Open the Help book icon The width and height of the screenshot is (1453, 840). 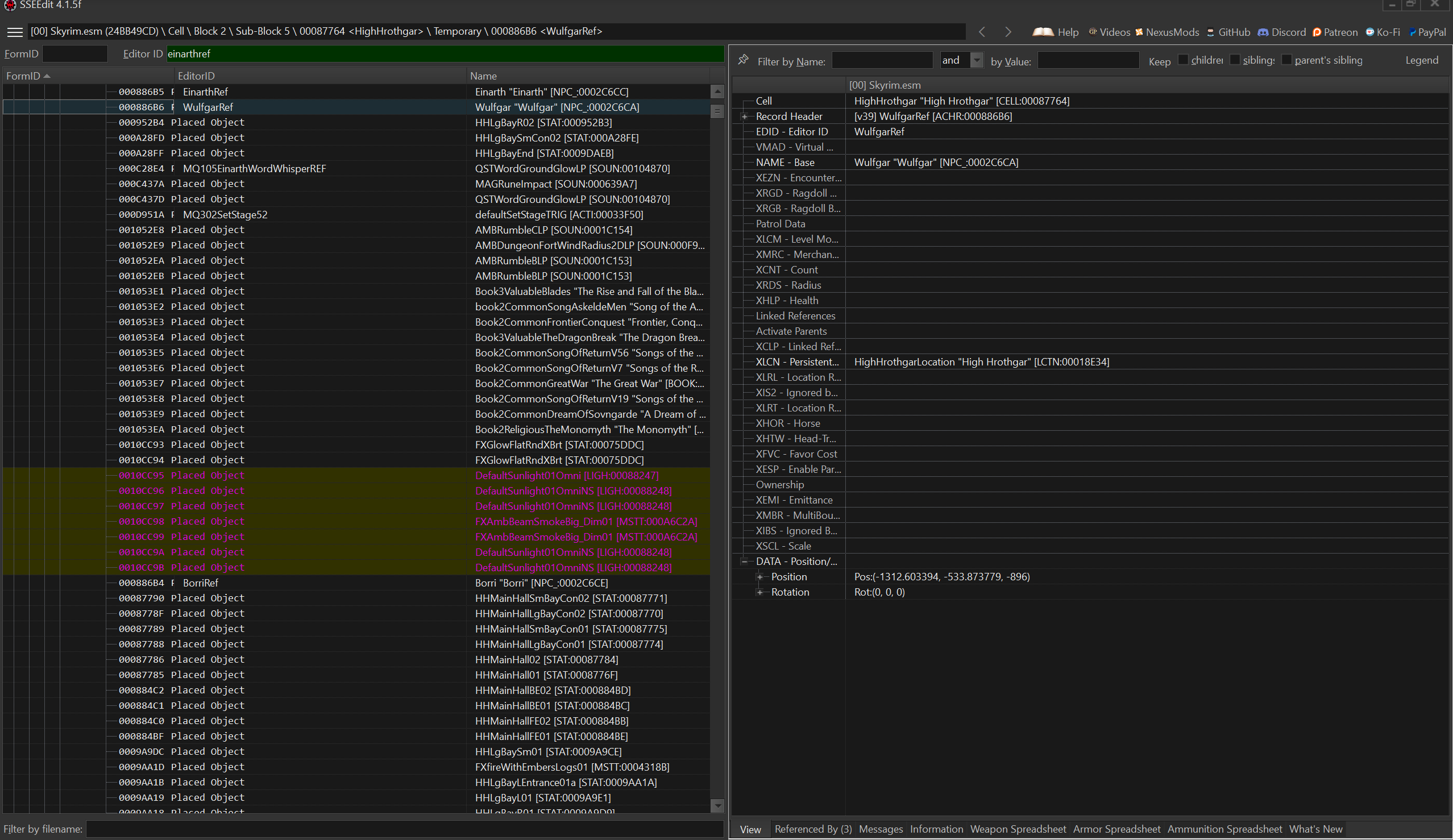point(1055,32)
